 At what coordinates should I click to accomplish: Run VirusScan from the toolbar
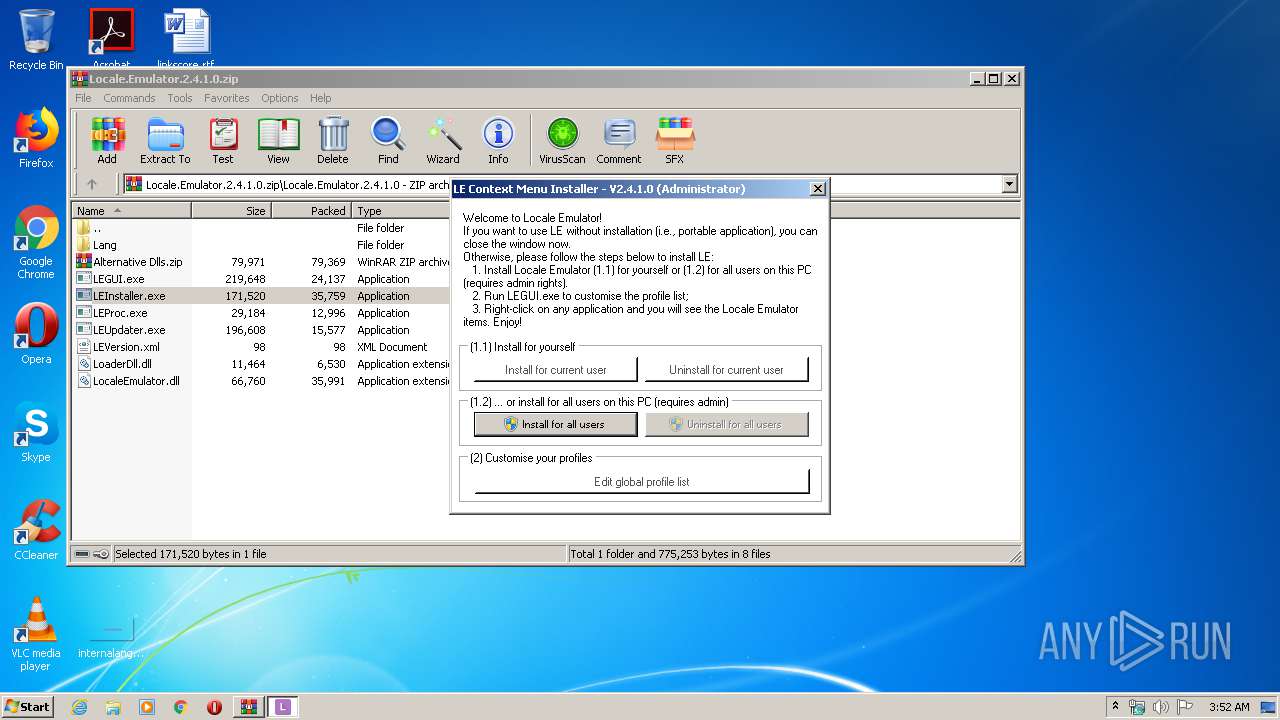tap(562, 140)
